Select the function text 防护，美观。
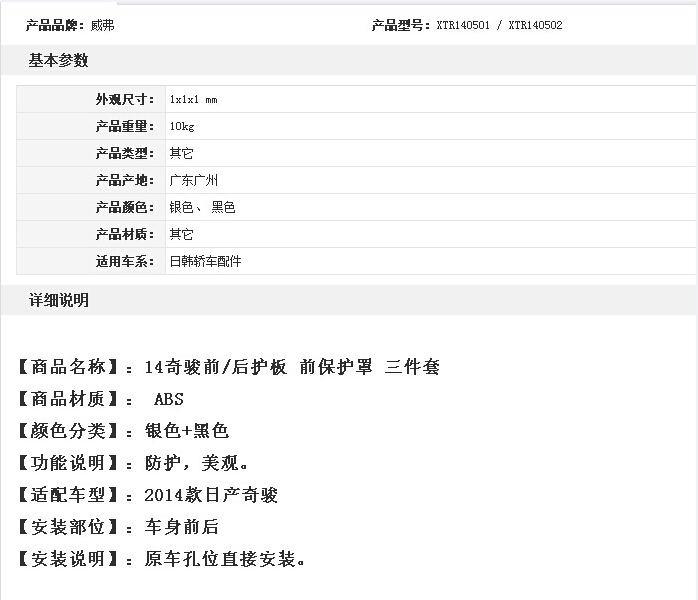The height and width of the screenshot is (600, 698). tap(196, 463)
